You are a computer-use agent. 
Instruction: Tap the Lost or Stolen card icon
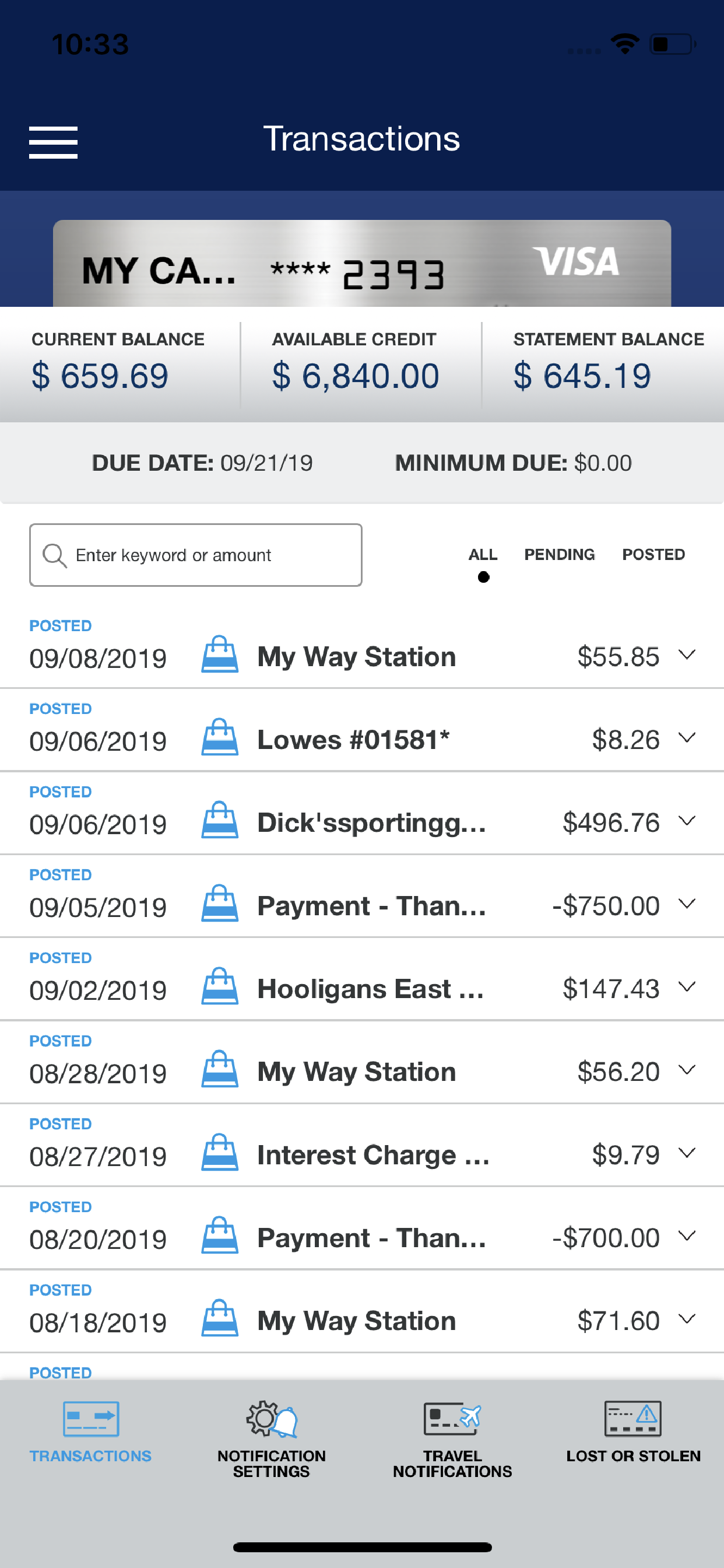[x=632, y=1418]
